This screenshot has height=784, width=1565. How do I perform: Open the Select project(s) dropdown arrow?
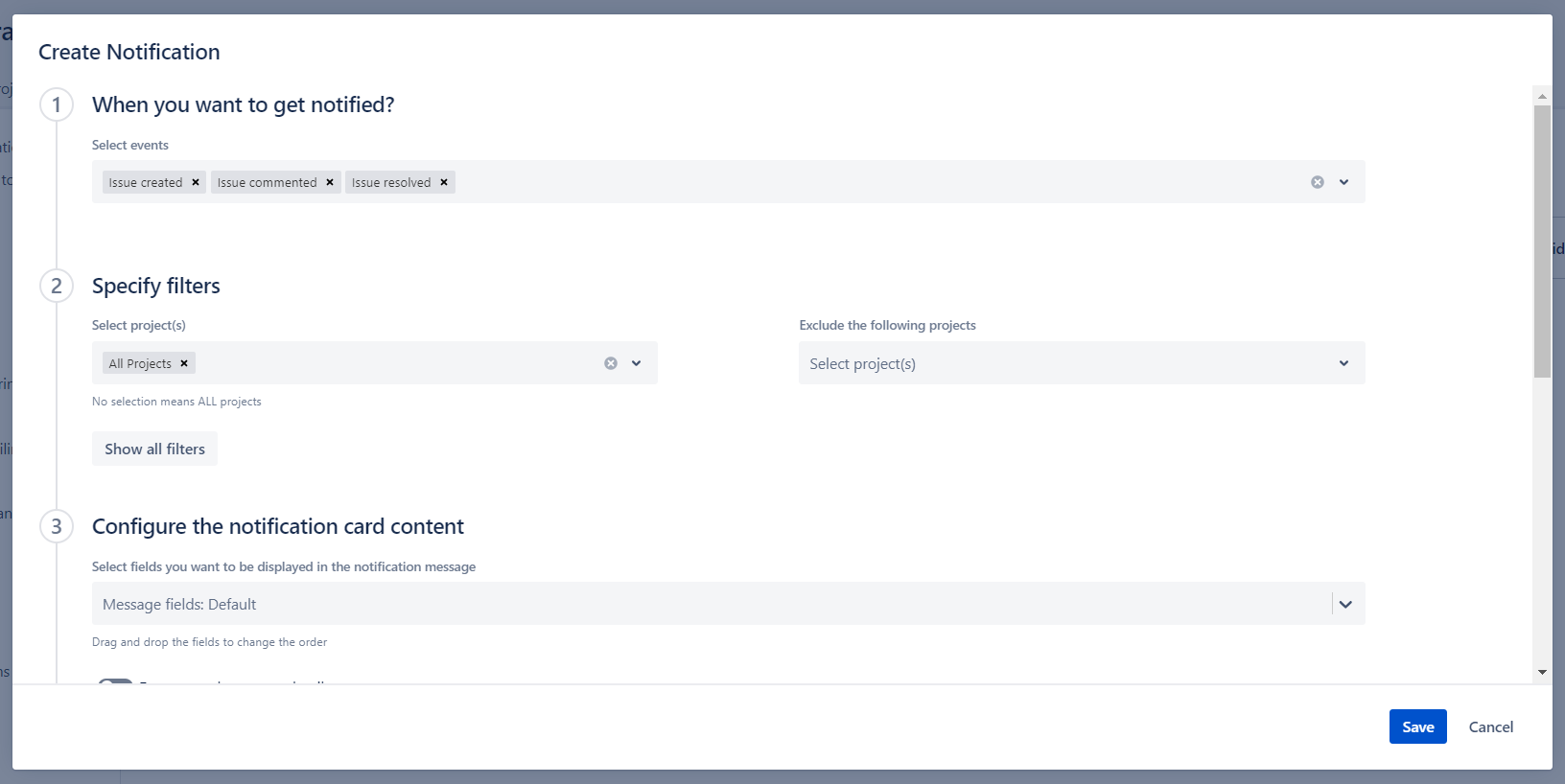(636, 363)
